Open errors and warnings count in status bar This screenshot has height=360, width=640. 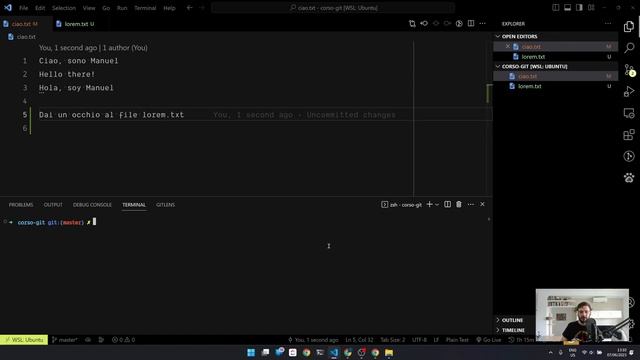click(x=124, y=340)
